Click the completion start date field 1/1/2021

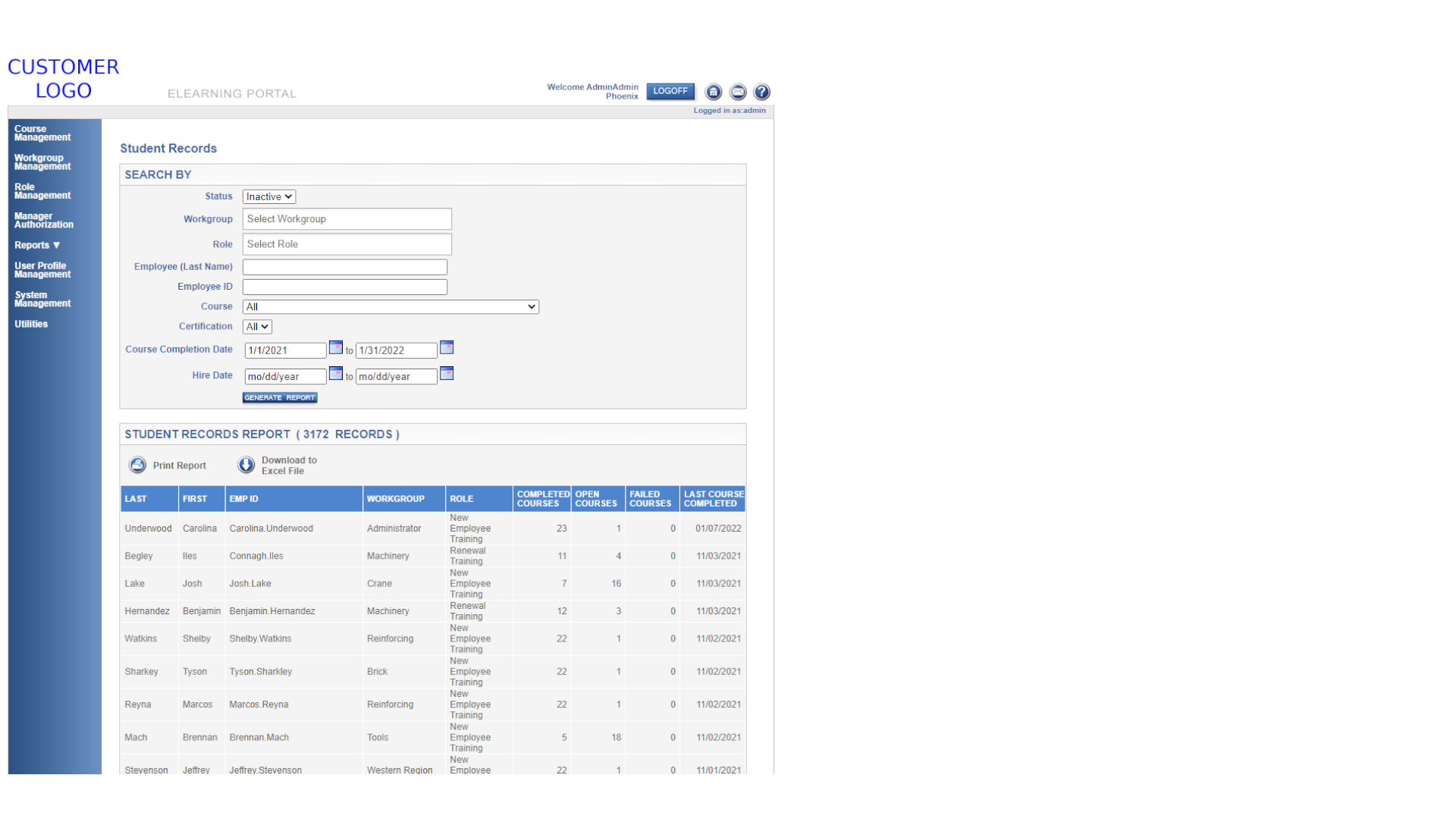tap(285, 350)
